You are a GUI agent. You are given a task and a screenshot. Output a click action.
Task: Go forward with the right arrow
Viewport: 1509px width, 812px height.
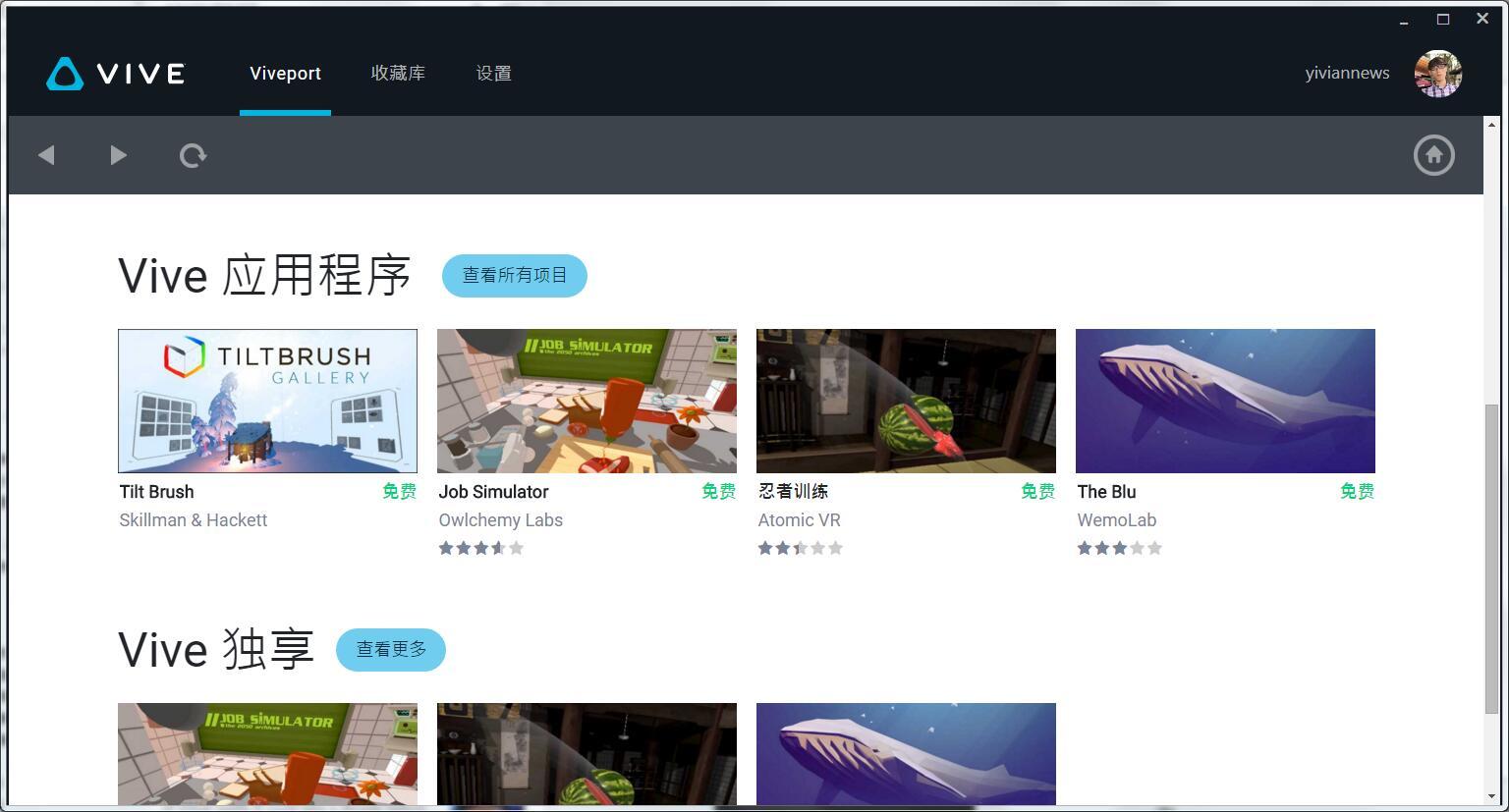[118, 155]
